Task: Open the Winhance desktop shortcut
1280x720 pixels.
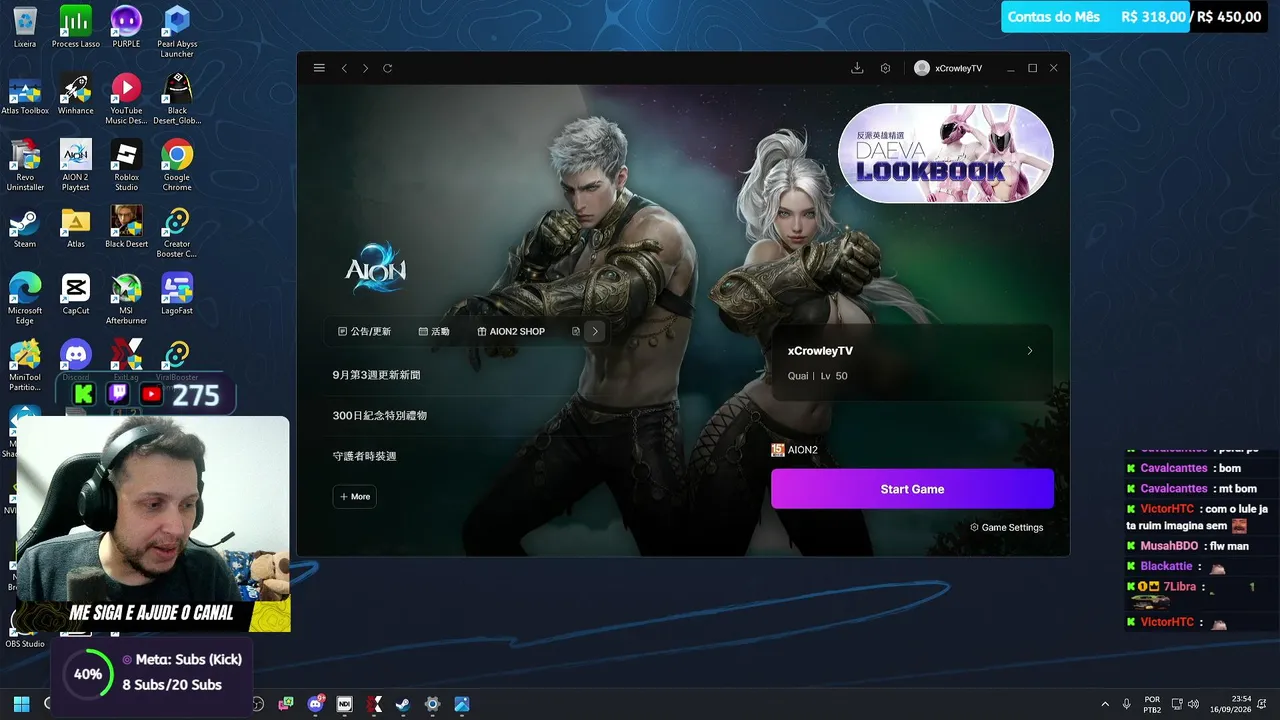Action: coord(76,95)
